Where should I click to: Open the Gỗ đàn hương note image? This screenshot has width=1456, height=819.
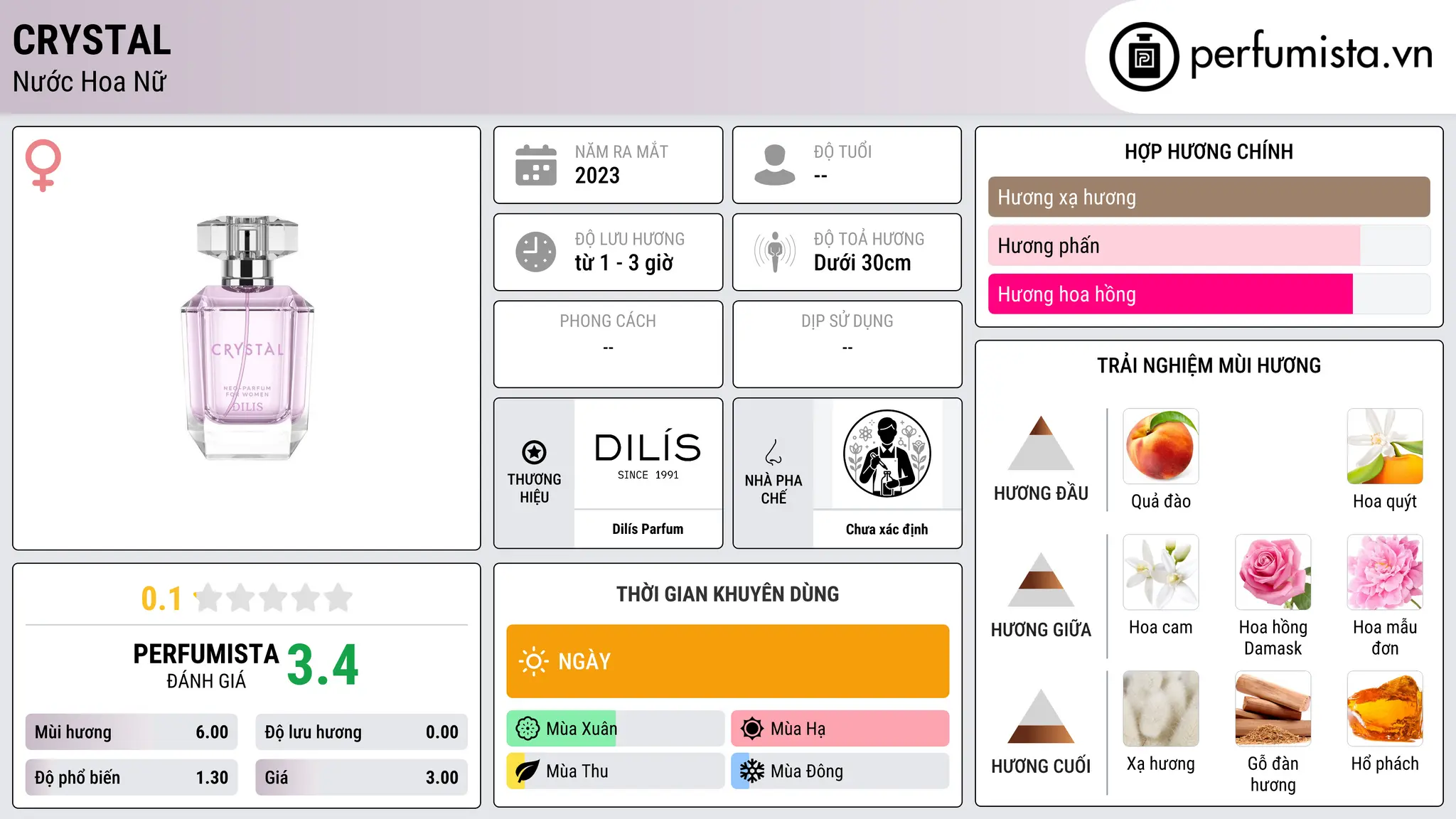[1273, 709]
